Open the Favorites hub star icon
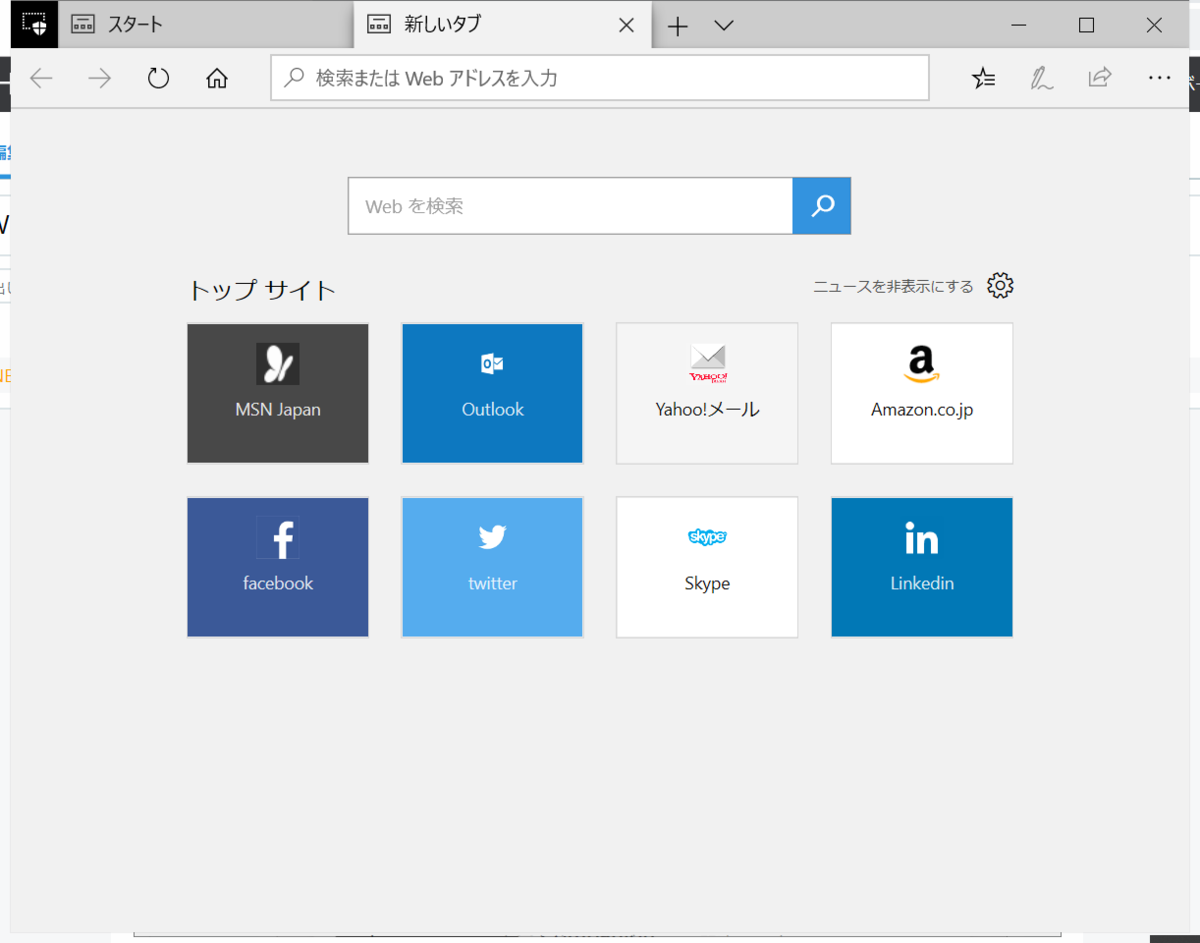 click(984, 78)
